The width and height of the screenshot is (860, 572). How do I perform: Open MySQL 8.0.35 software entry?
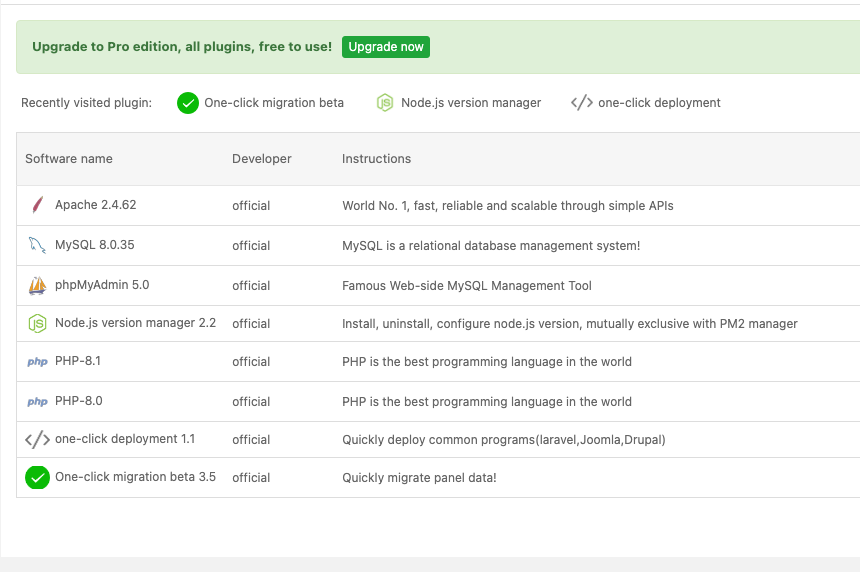(94, 245)
